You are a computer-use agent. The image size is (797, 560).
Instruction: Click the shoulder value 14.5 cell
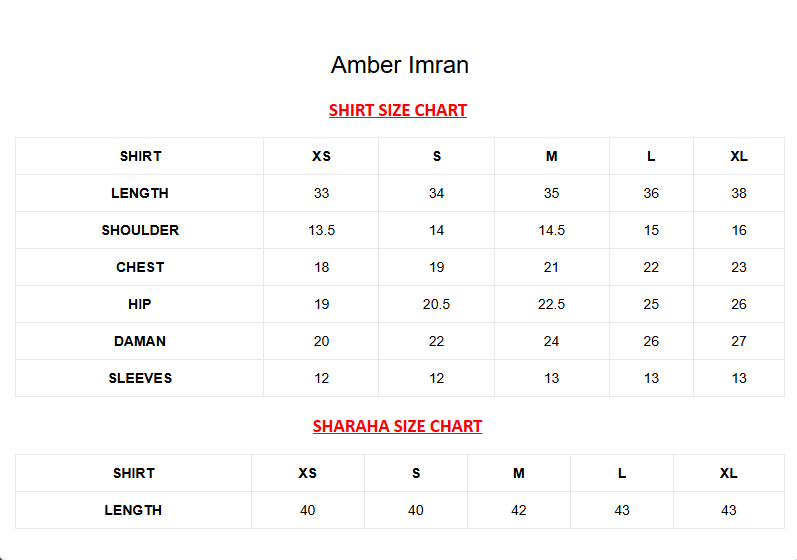pos(551,230)
